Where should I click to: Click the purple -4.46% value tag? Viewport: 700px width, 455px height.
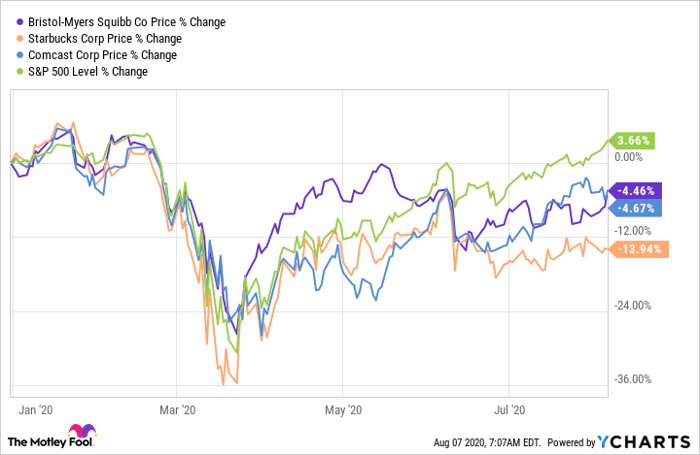pyautogui.click(x=636, y=190)
